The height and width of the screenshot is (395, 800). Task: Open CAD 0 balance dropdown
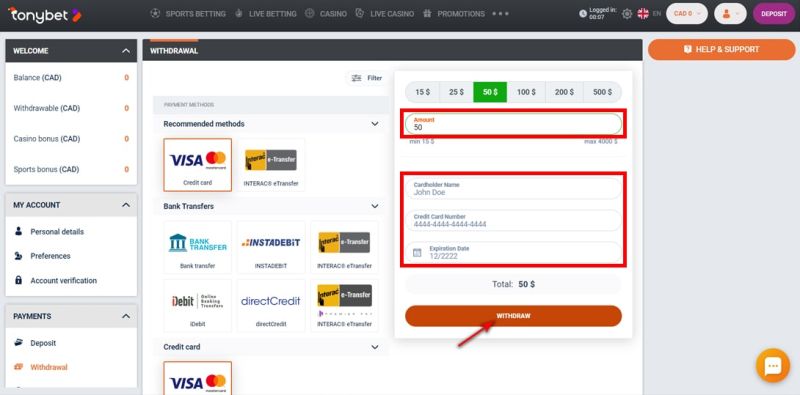(687, 14)
